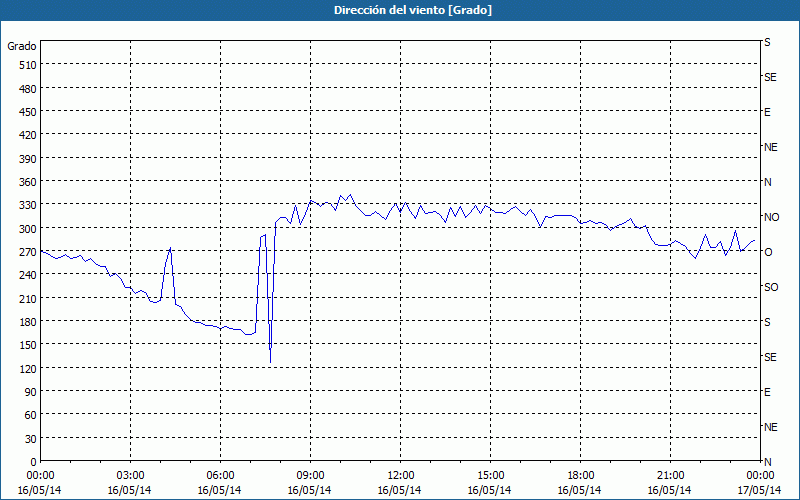Select the NE compass label at 390 level
The image size is (800, 500).
coord(771,147)
